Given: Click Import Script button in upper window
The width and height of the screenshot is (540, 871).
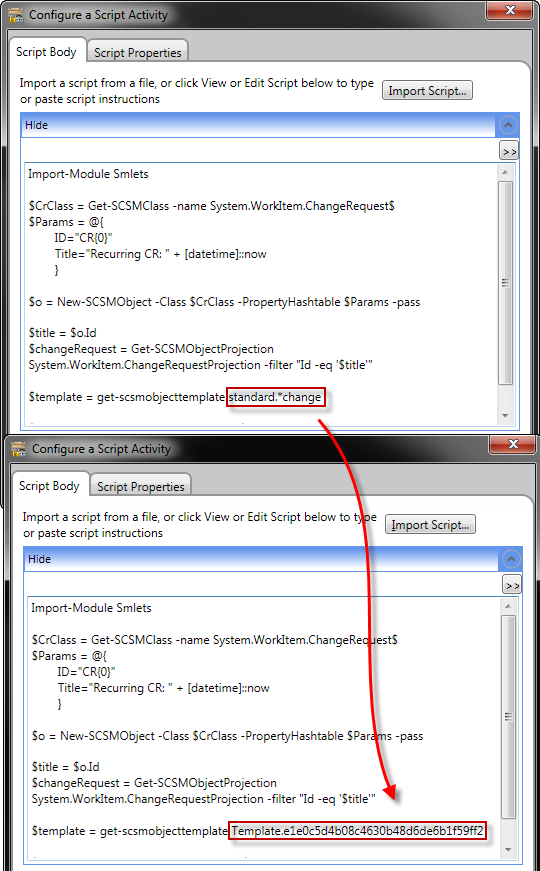Looking at the screenshot, I should point(427,91).
